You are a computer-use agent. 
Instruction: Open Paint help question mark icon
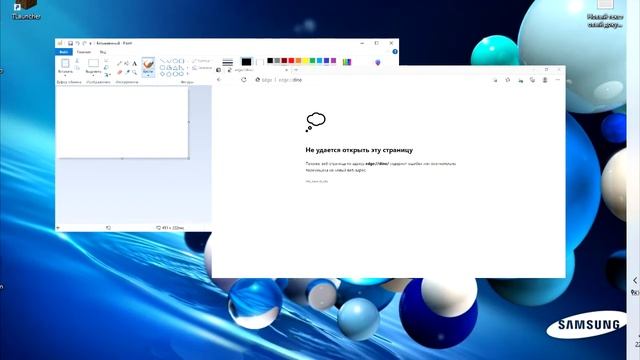pyautogui.click(x=395, y=52)
